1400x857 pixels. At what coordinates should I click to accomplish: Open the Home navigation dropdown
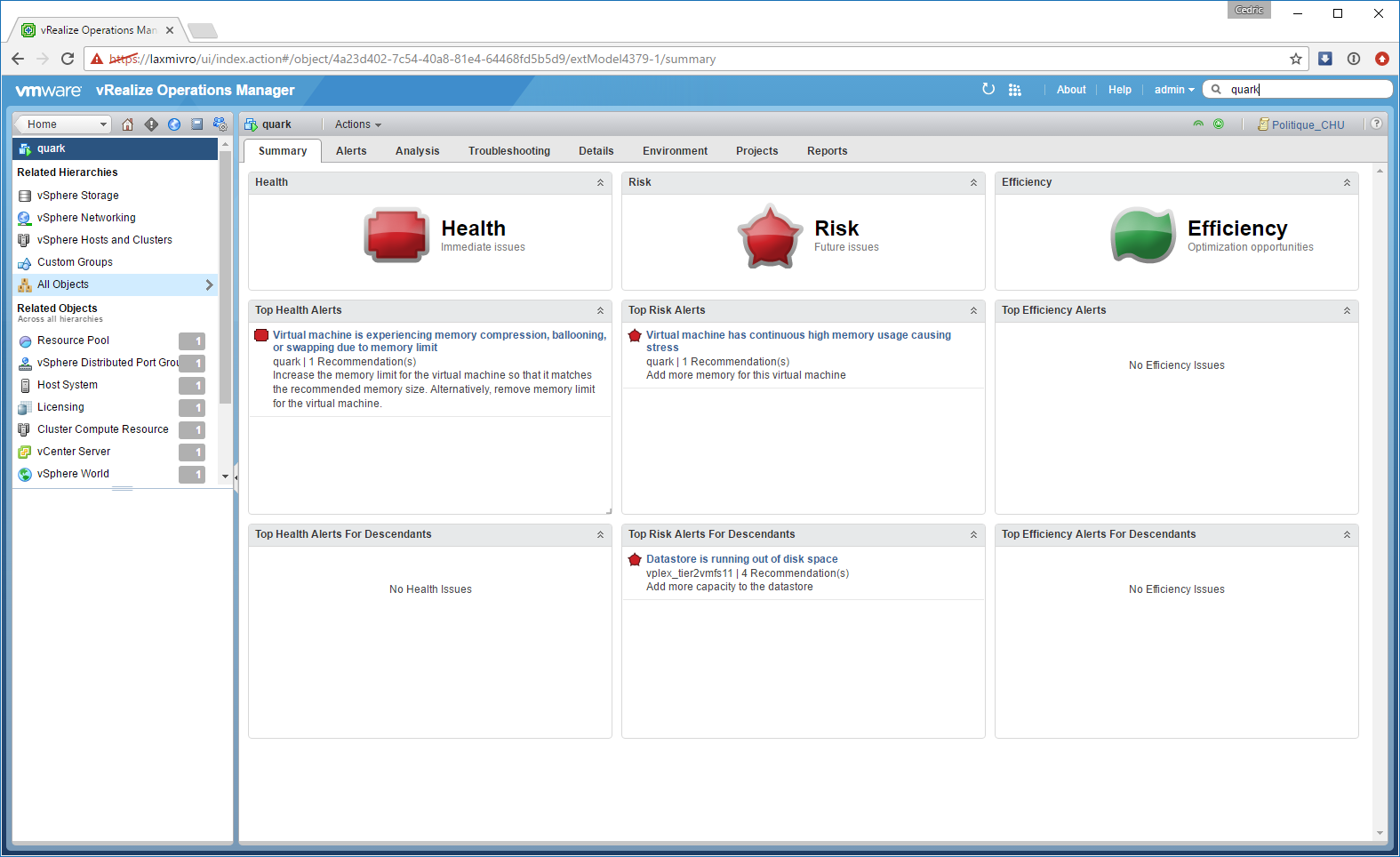point(64,124)
